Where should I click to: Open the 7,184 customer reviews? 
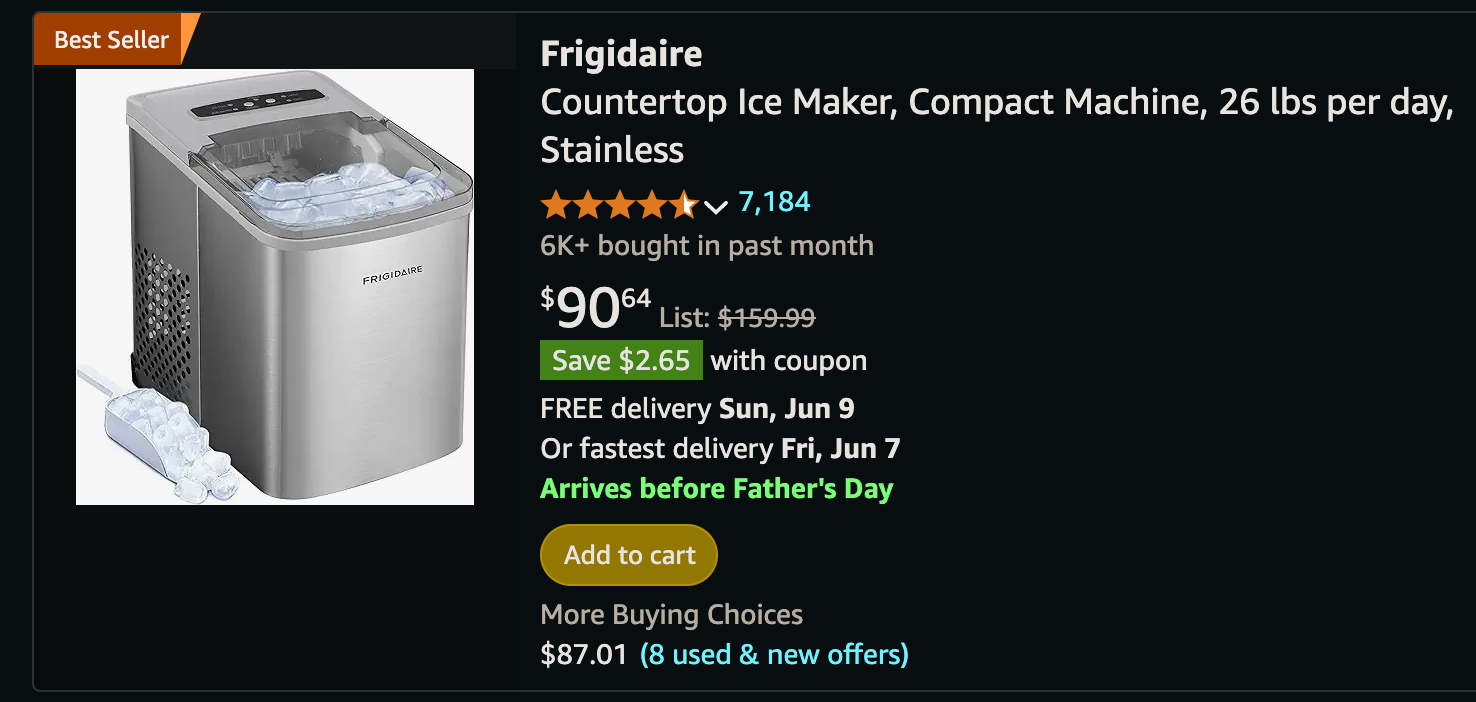[772, 201]
